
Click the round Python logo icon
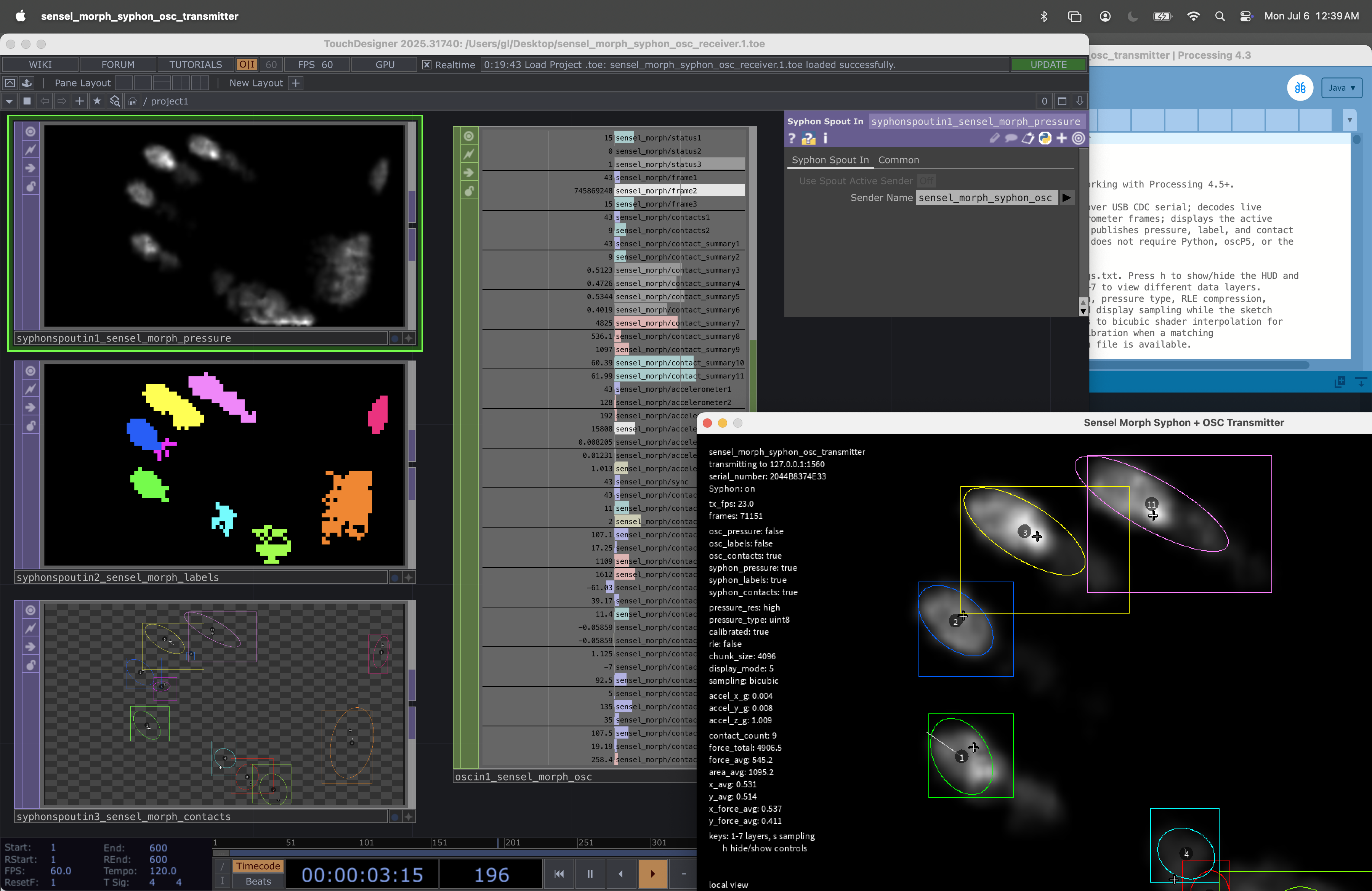point(1045,138)
